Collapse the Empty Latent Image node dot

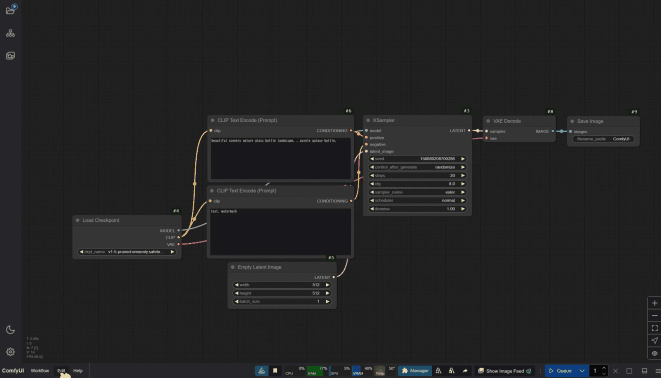(233, 267)
